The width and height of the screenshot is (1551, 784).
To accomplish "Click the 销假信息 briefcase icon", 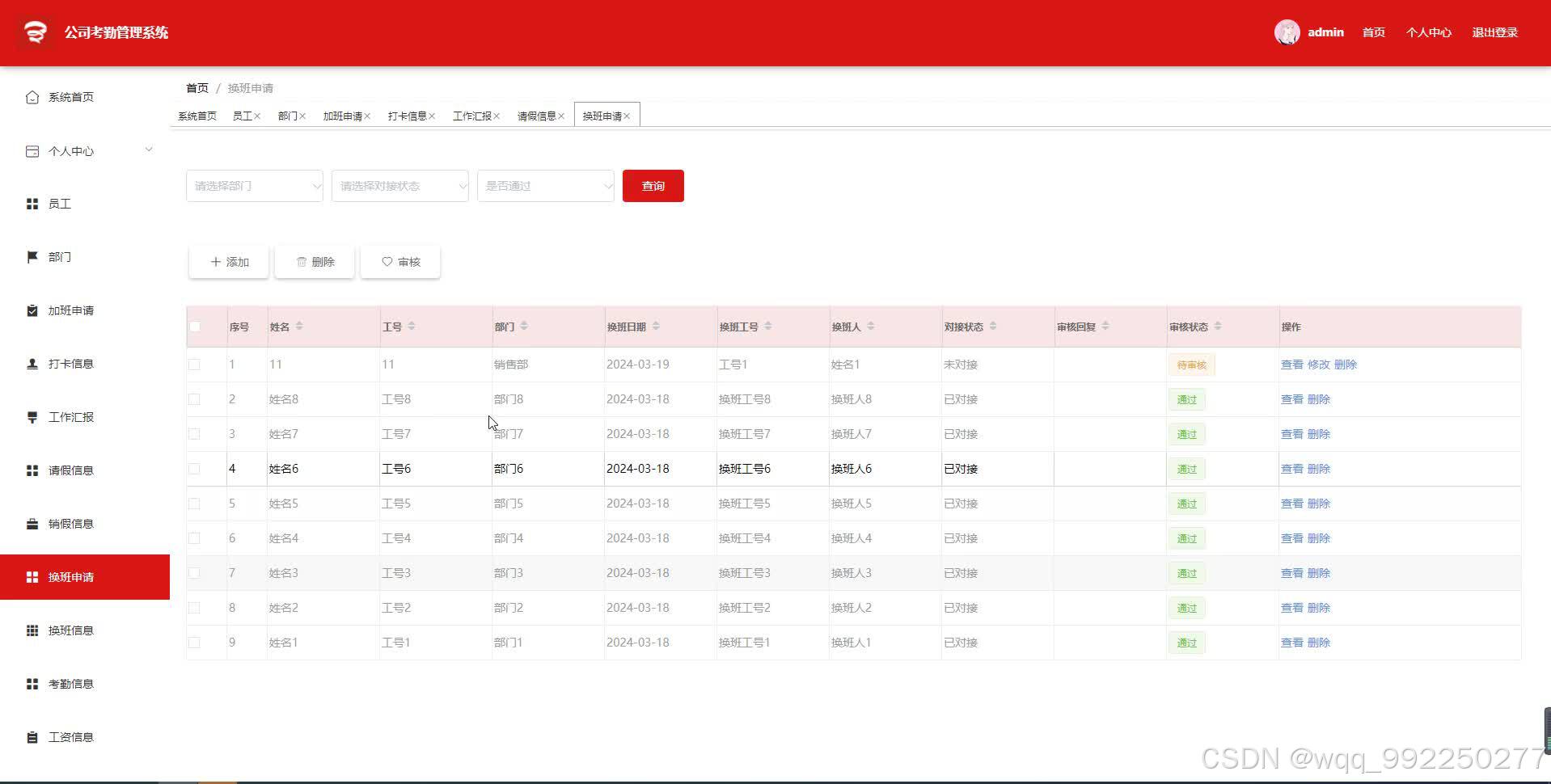I will [x=32, y=524].
